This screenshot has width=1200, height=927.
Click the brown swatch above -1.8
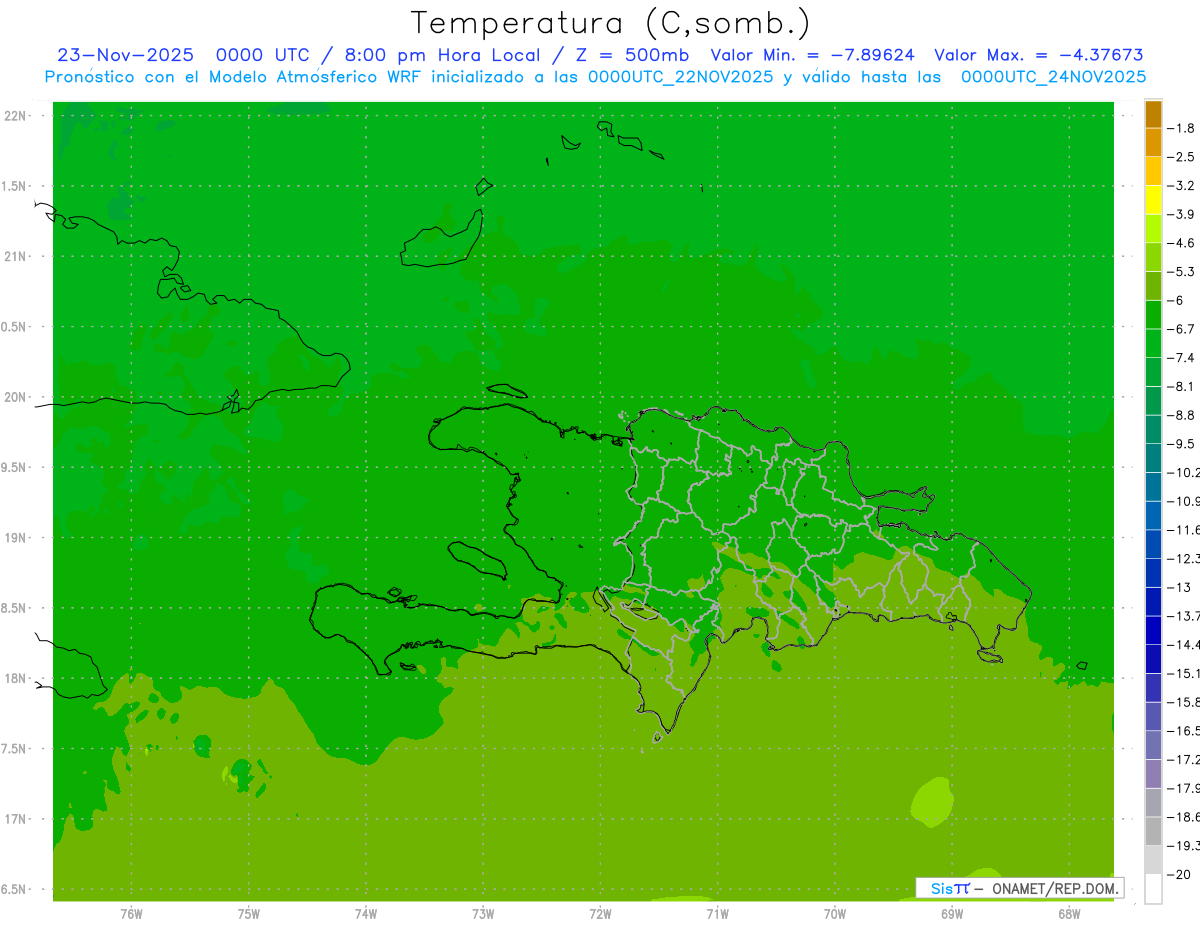point(1153,114)
